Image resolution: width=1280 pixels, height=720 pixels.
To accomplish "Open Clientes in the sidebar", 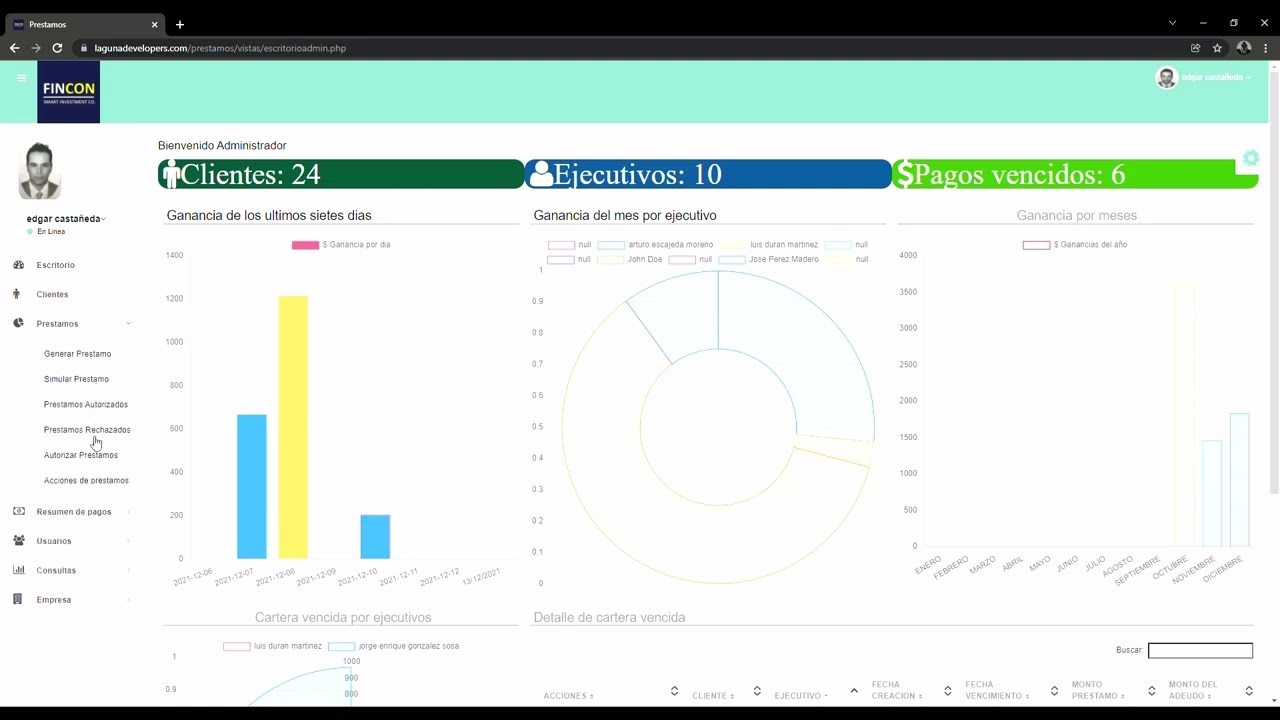I will pos(52,294).
